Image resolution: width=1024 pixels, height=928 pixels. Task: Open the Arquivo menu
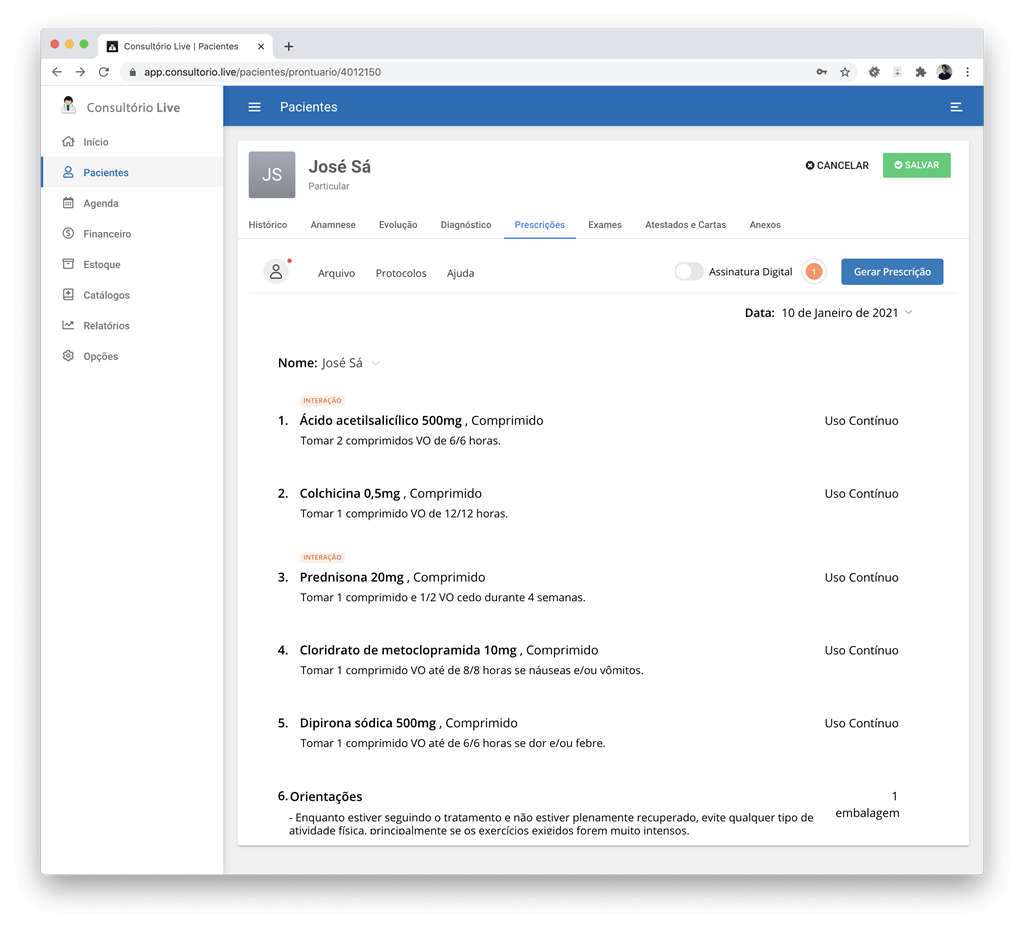coord(336,273)
